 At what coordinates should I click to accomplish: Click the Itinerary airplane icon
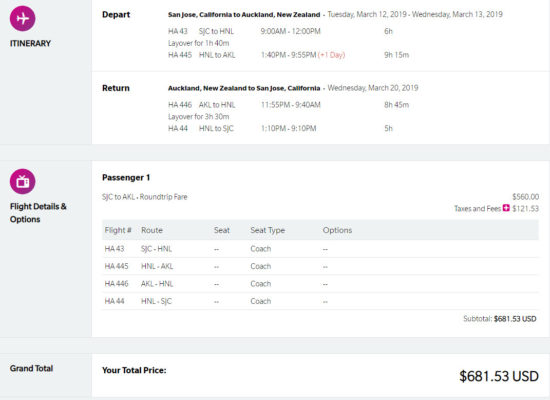(22, 18)
